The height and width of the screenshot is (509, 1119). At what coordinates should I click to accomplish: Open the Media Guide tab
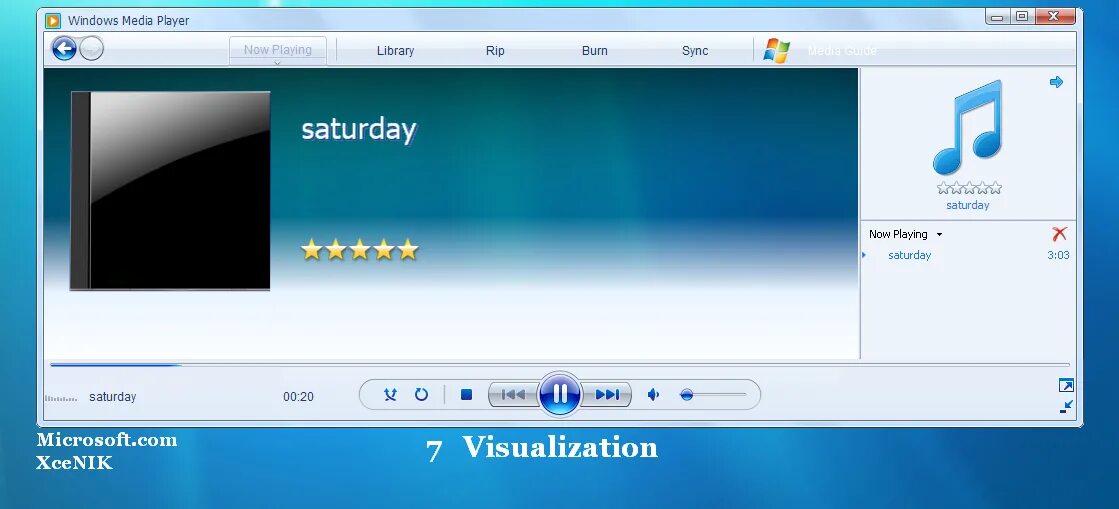pyautogui.click(x=842, y=51)
